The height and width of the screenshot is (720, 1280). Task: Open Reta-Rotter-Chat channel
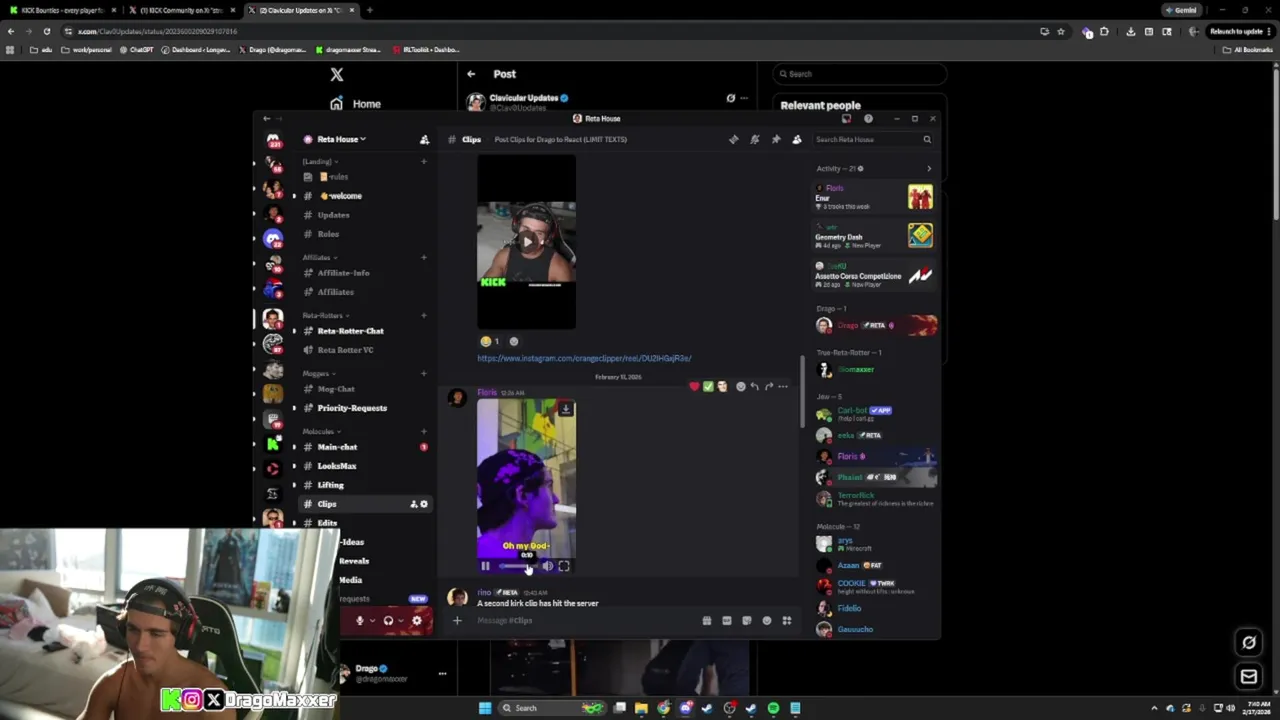pyautogui.click(x=350, y=331)
